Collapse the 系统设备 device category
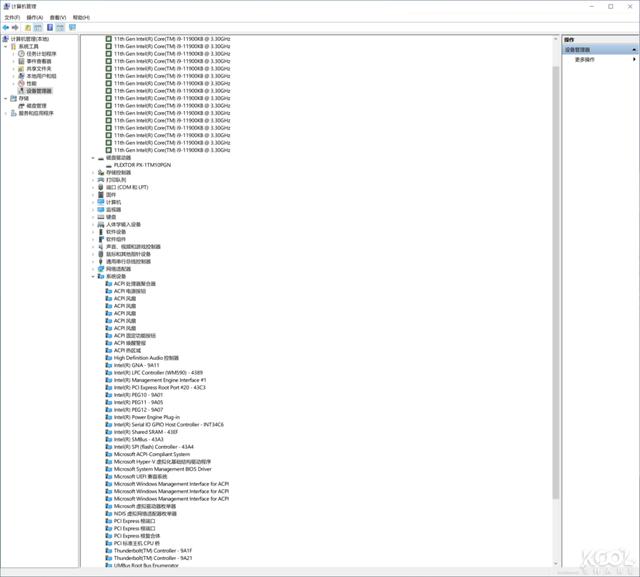Screen dimensions: 640x577 click(x=93, y=276)
